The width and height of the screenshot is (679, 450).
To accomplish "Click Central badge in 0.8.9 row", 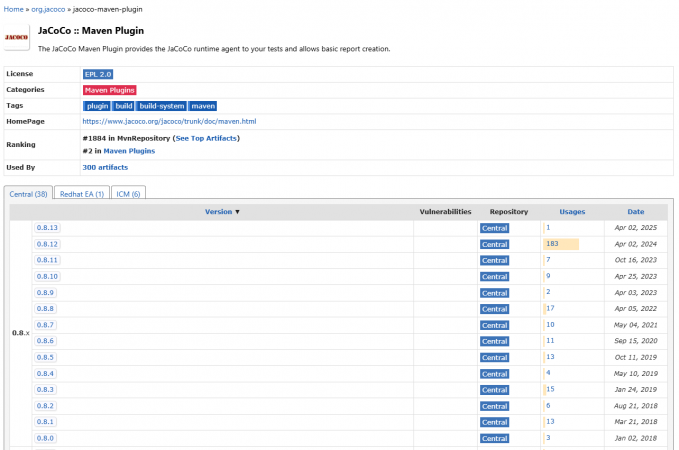I will (x=495, y=293).
